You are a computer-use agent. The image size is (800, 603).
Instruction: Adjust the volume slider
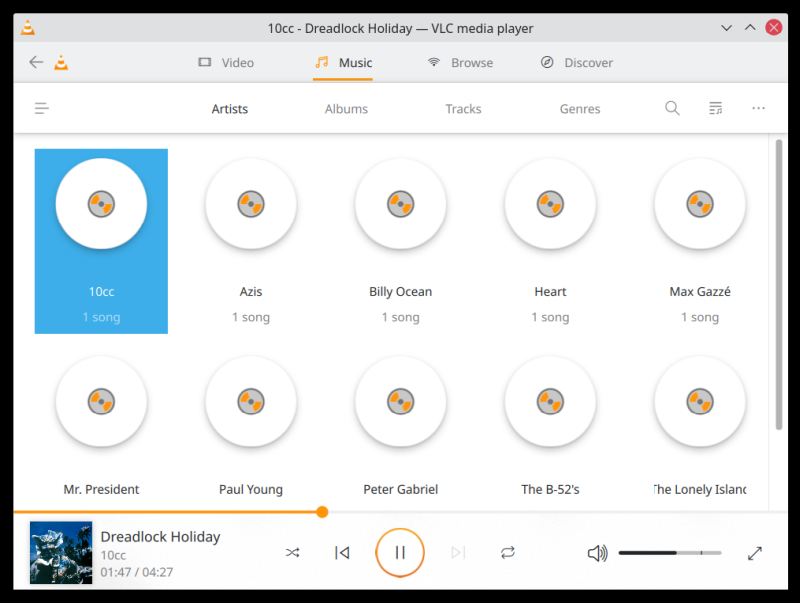coord(669,553)
